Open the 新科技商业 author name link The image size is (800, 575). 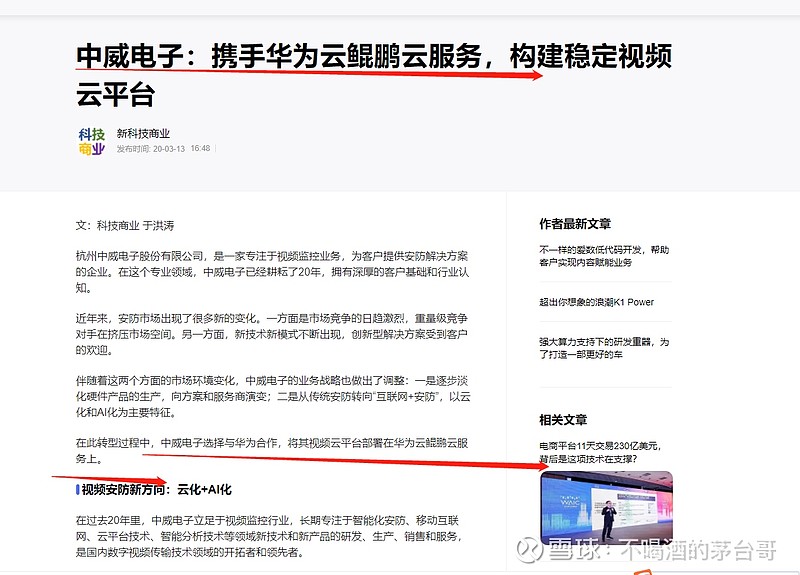click(x=143, y=134)
